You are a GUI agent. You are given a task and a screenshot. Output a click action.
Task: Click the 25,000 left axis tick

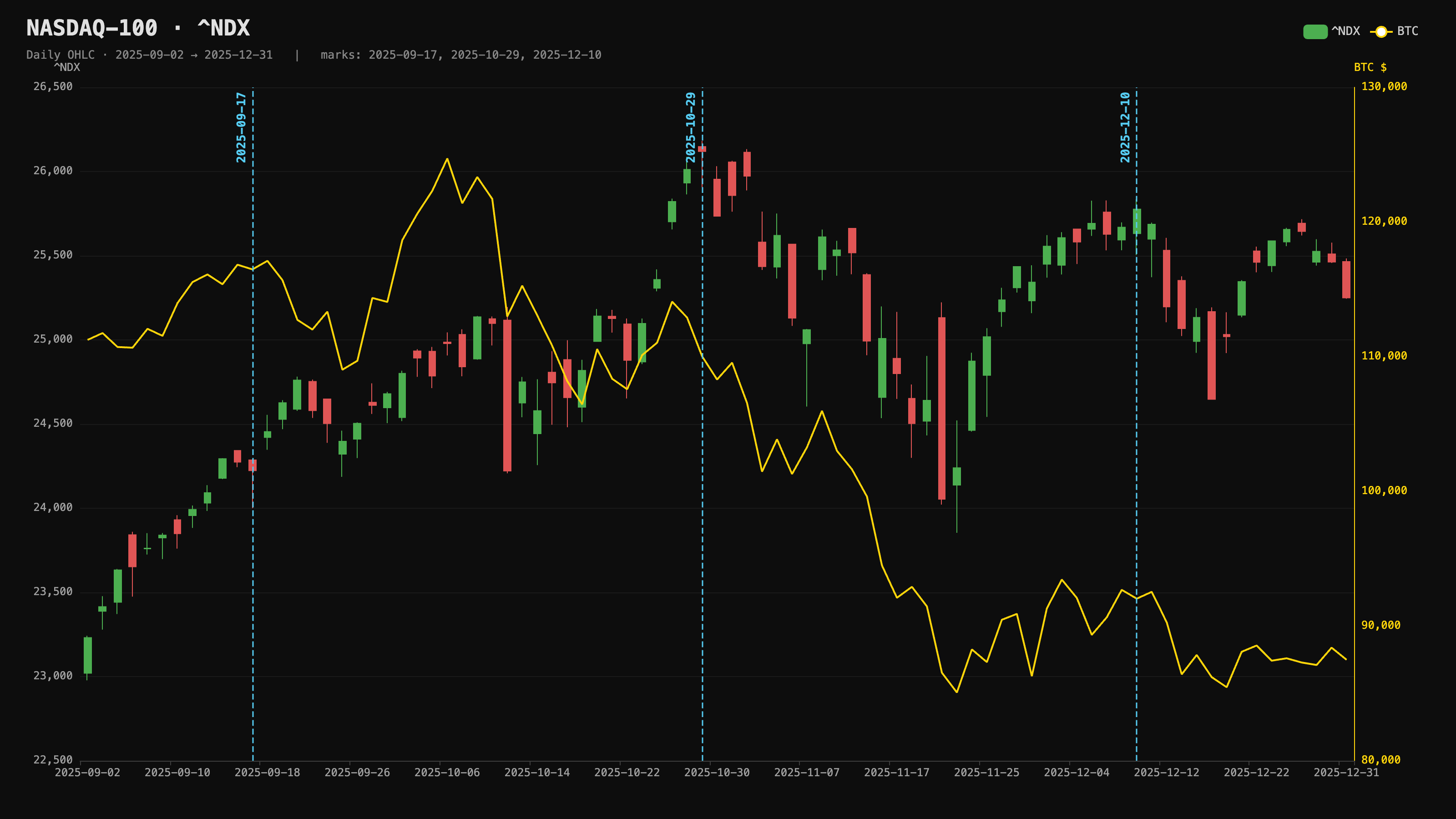click(x=53, y=339)
